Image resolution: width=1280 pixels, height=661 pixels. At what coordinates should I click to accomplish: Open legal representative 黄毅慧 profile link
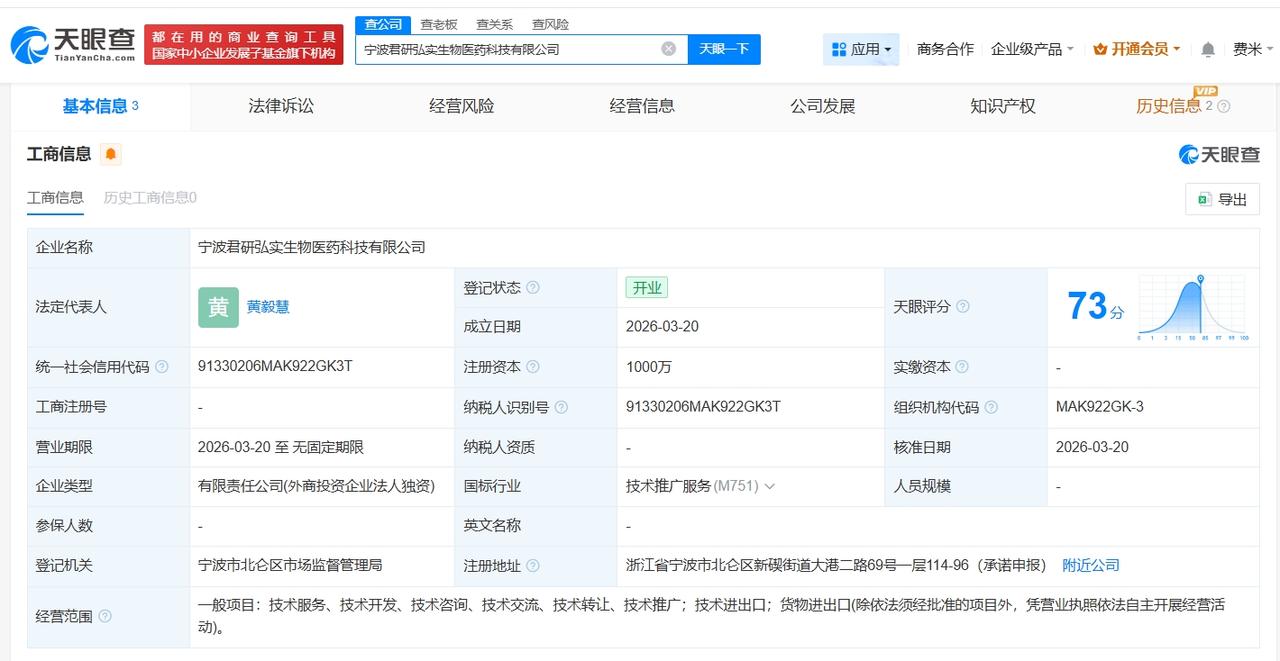click(x=266, y=307)
